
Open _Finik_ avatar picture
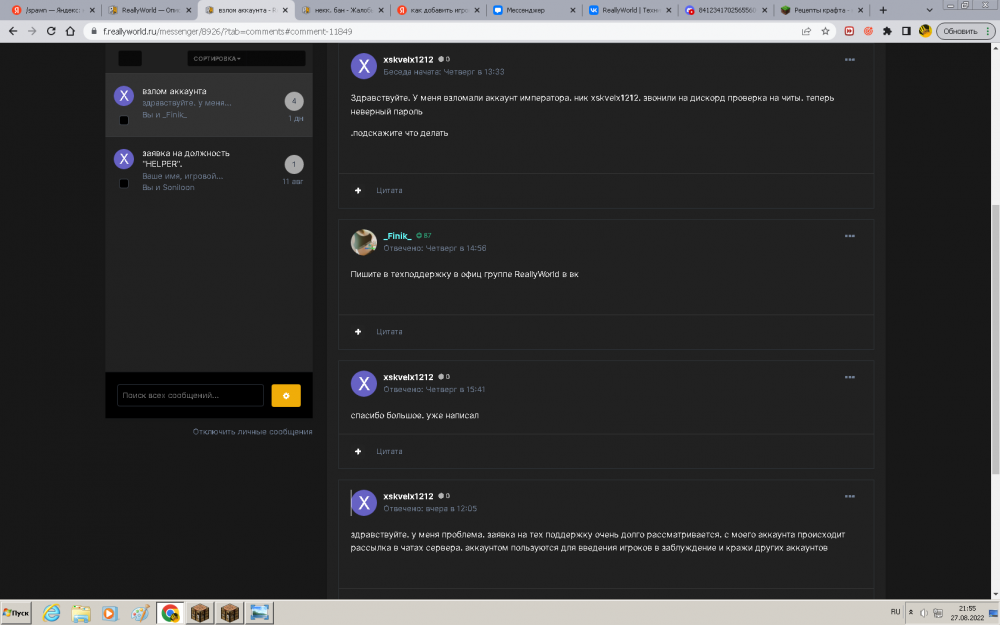pos(364,242)
